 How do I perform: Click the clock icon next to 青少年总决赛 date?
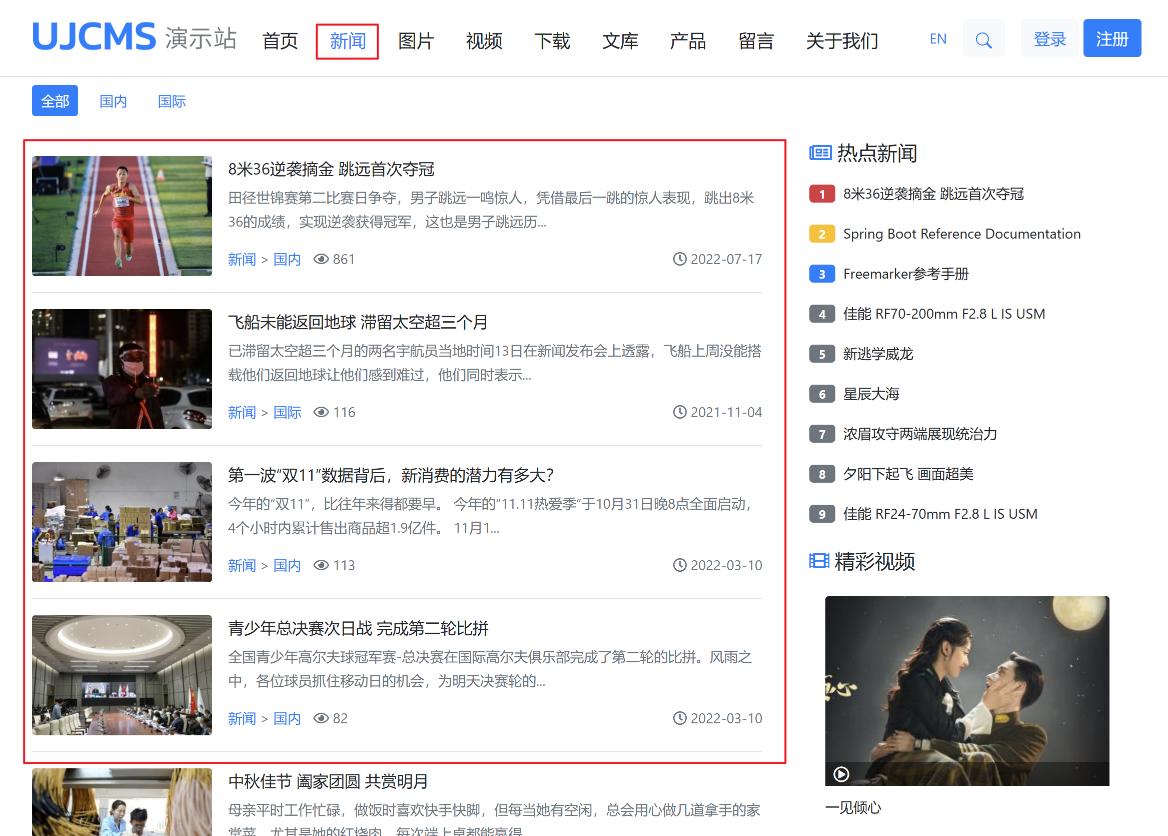pyautogui.click(x=679, y=718)
